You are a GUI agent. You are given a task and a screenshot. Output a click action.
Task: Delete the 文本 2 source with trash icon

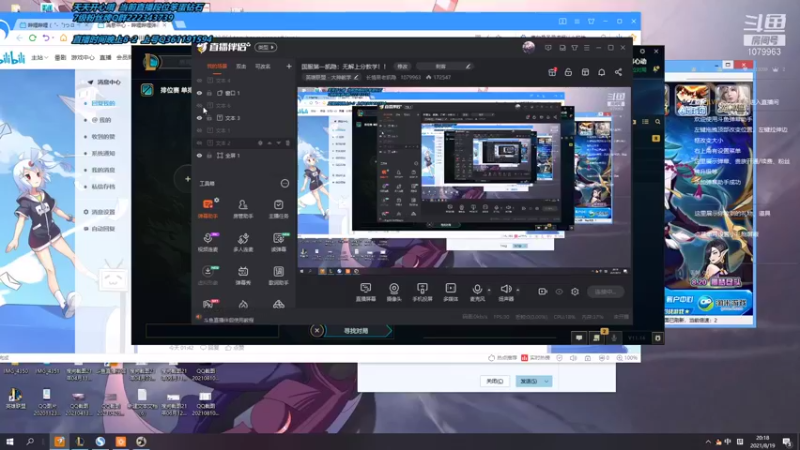pos(288,143)
